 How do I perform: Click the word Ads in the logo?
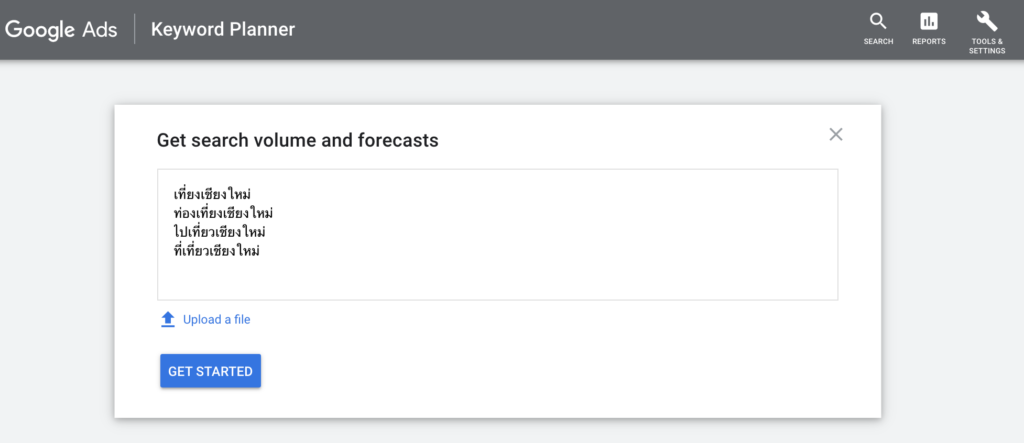click(100, 29)
